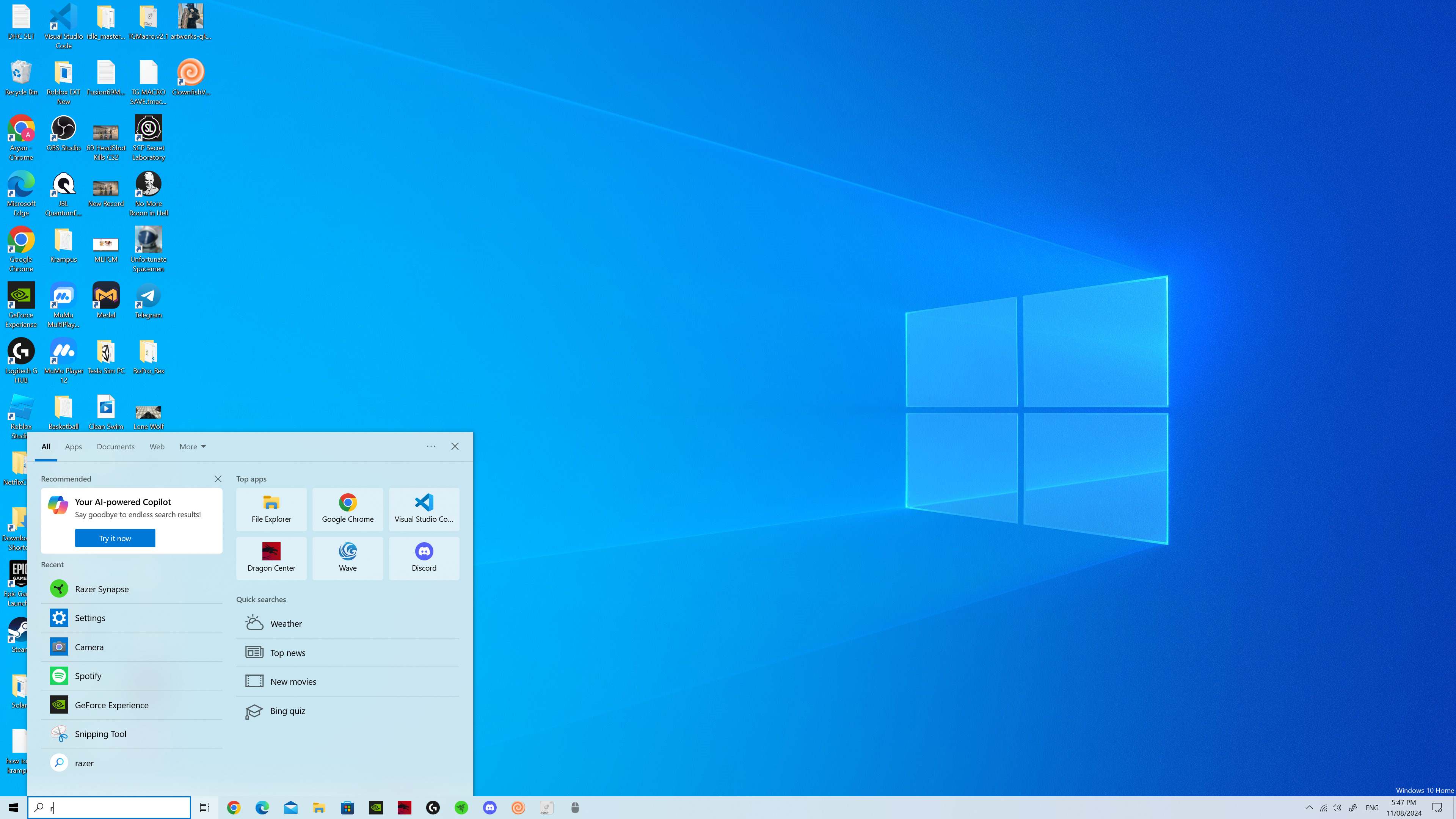Viewport: 1456px width, 819px height.
Task: Click Try it now button
Action: pos(115,538)
